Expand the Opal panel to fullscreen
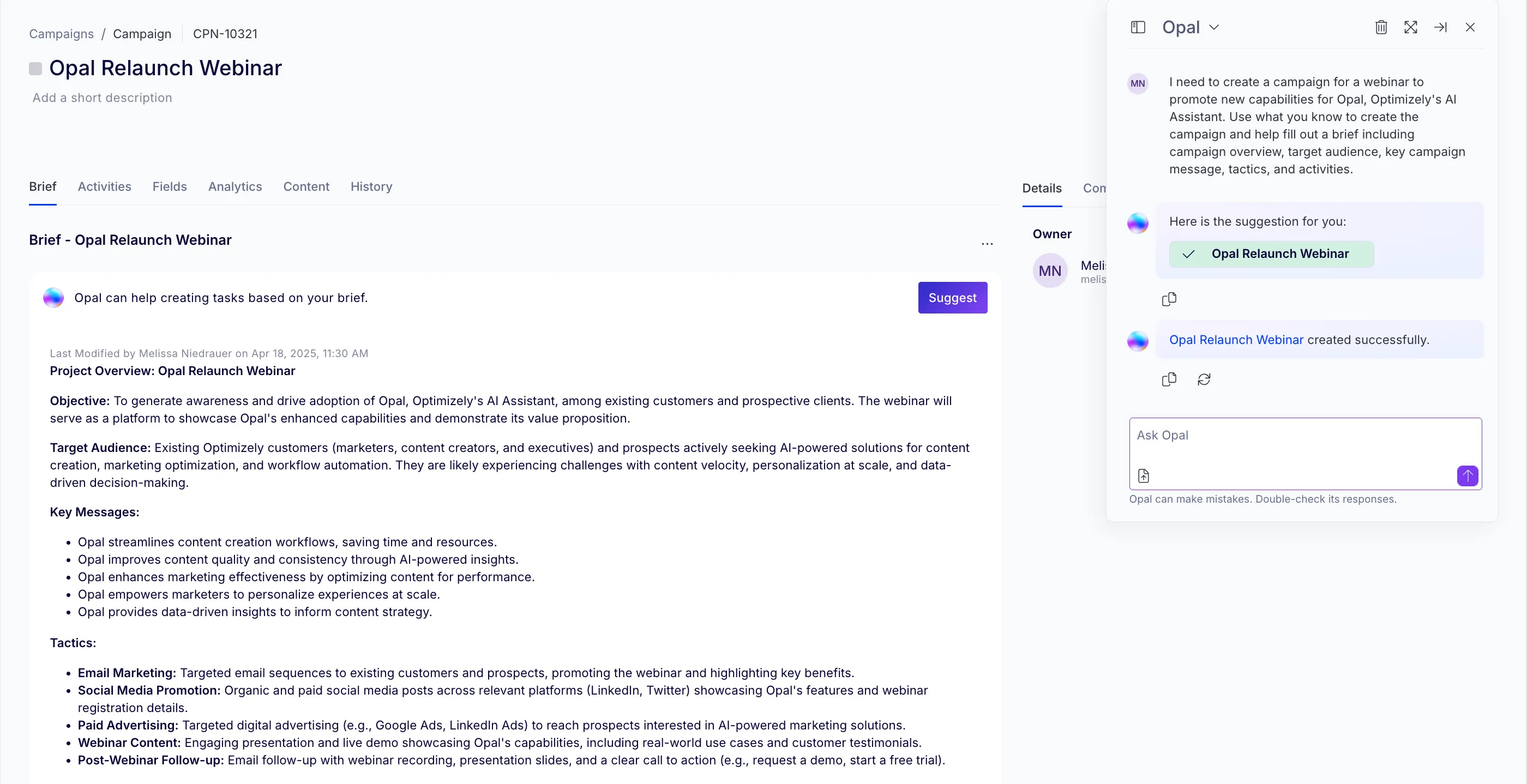Image resolution: width=1527 pixels, height=784 pixels. click(x=1411, y=27)
